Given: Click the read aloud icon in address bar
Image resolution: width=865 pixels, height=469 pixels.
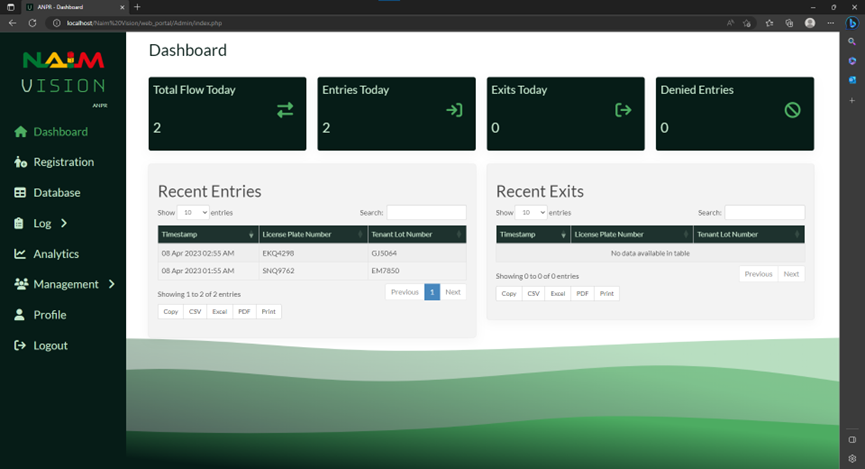Looking at the screenshot, I should 730,23.
